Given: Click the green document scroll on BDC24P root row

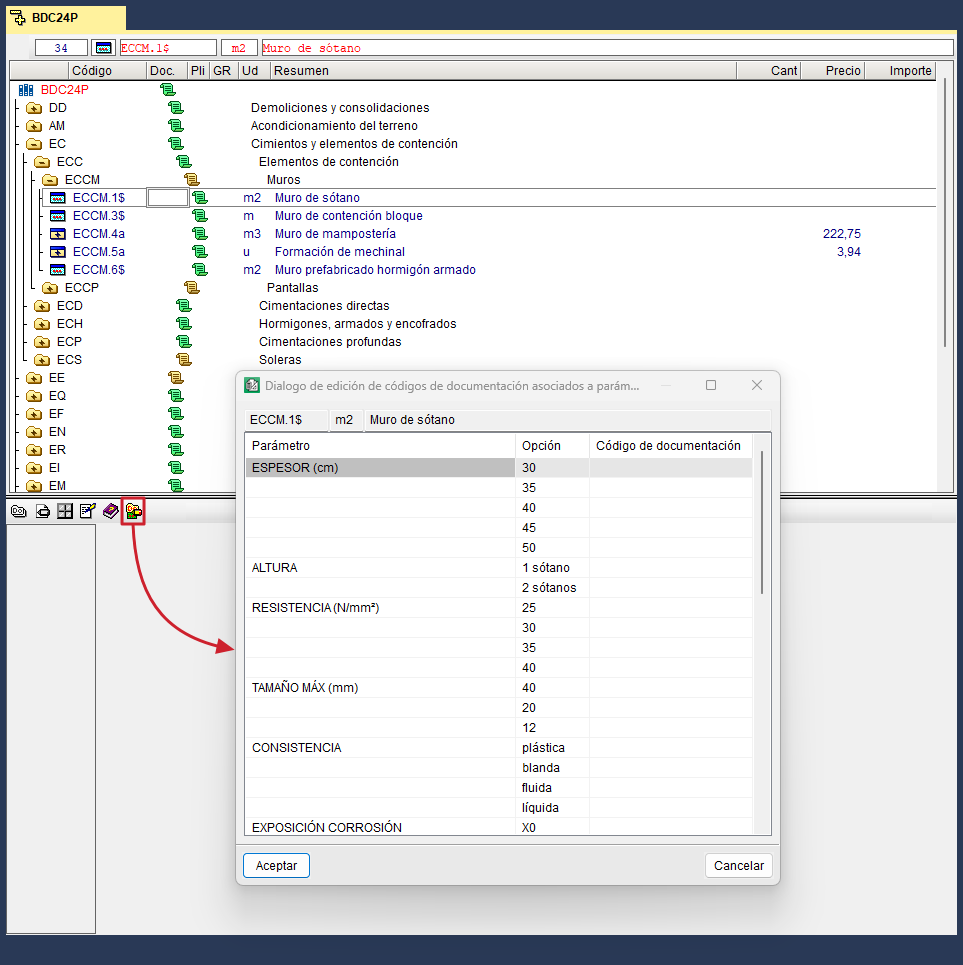Looking at the screenshot, I should (x=167, y=89).
